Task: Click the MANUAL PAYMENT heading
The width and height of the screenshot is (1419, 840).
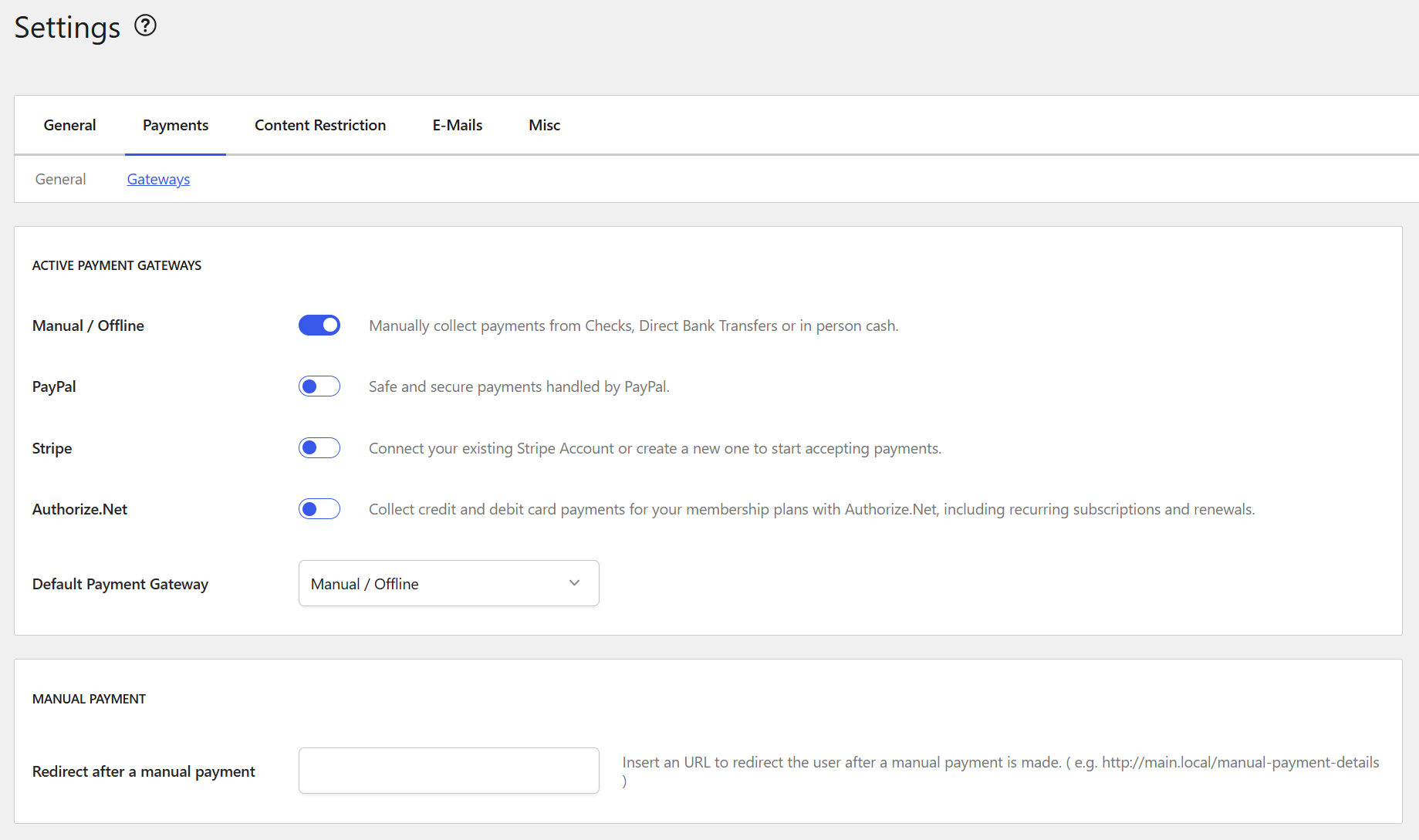Action: pos(89,699)
